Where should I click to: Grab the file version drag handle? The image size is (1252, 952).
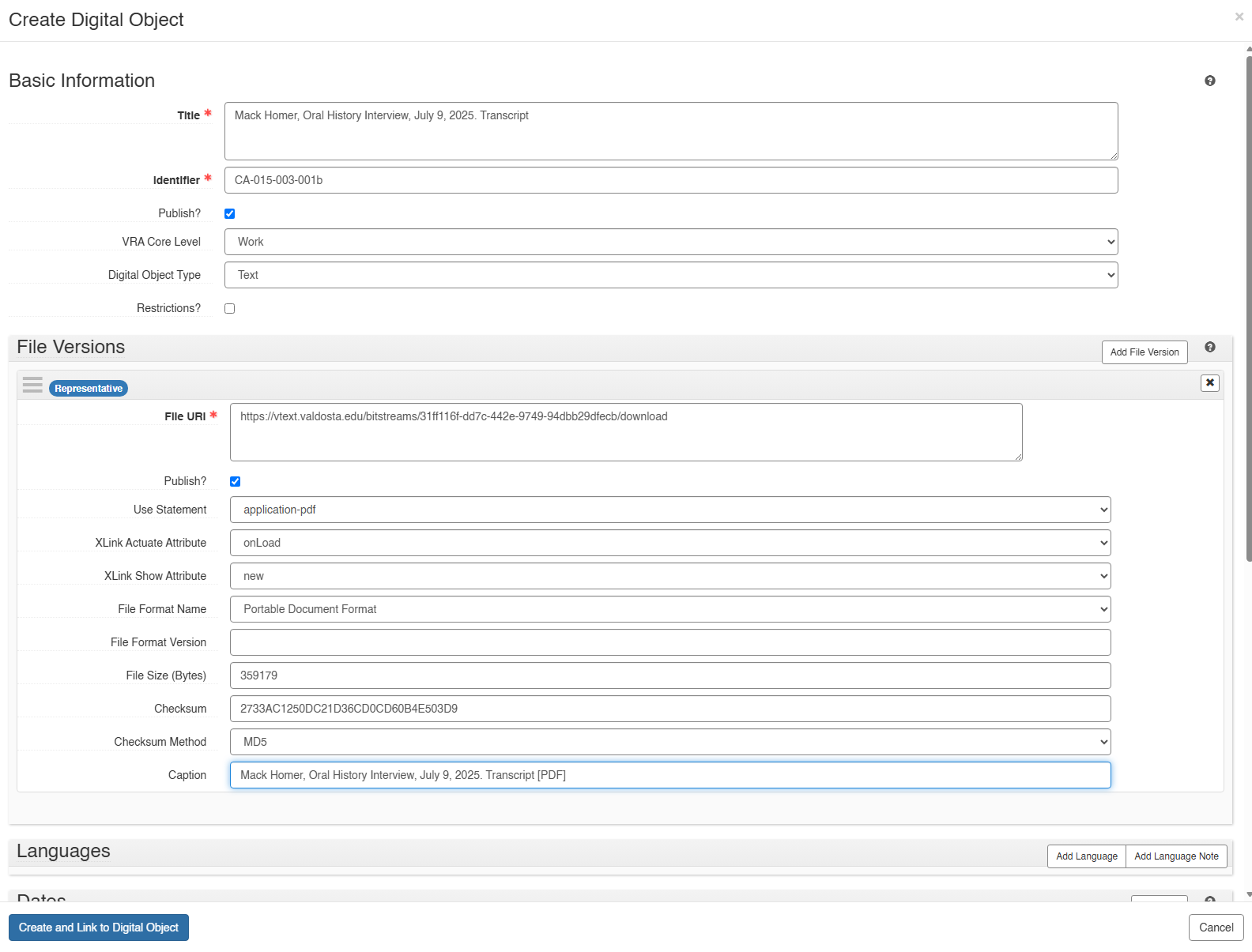click(x=32, y=385)
